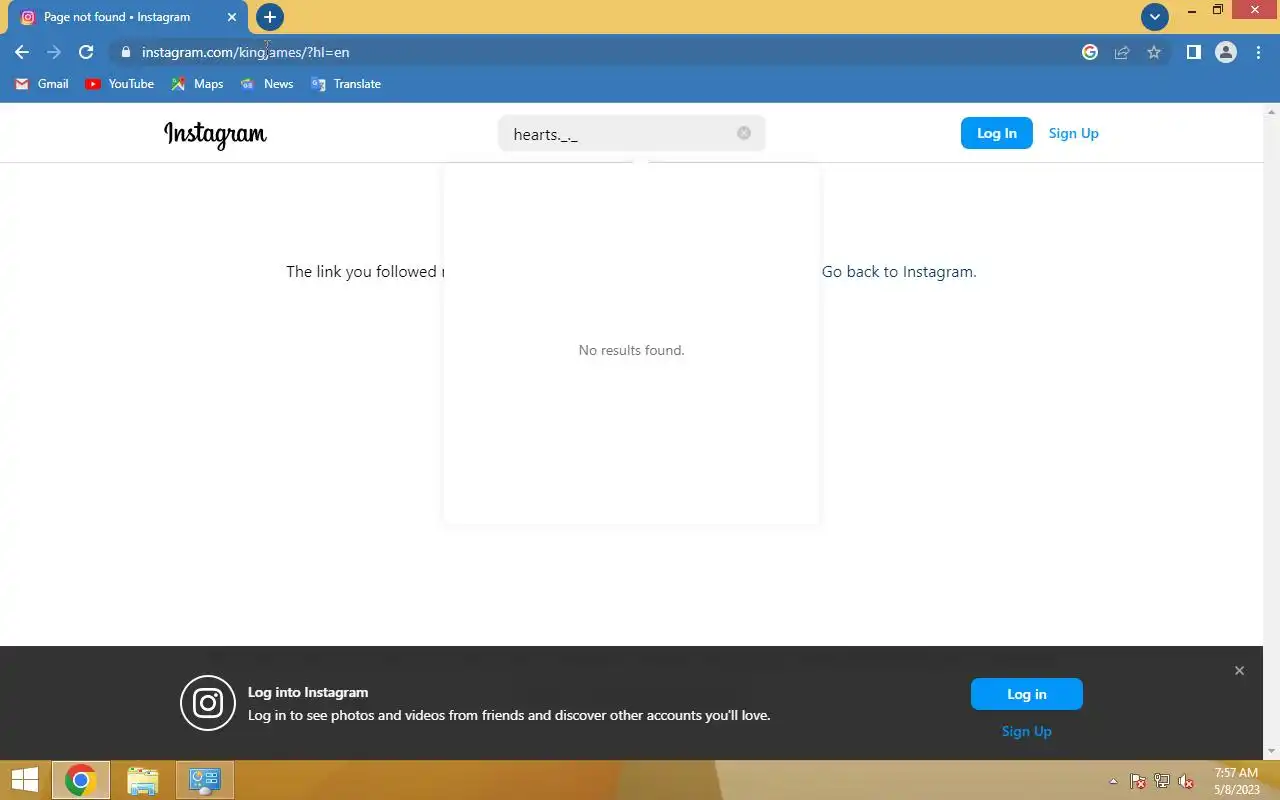Screen dimensions: 1280x800
Task: Click the Instagram search box containing hearts._._
Action: pyautogui.click(x=632, y=134)
